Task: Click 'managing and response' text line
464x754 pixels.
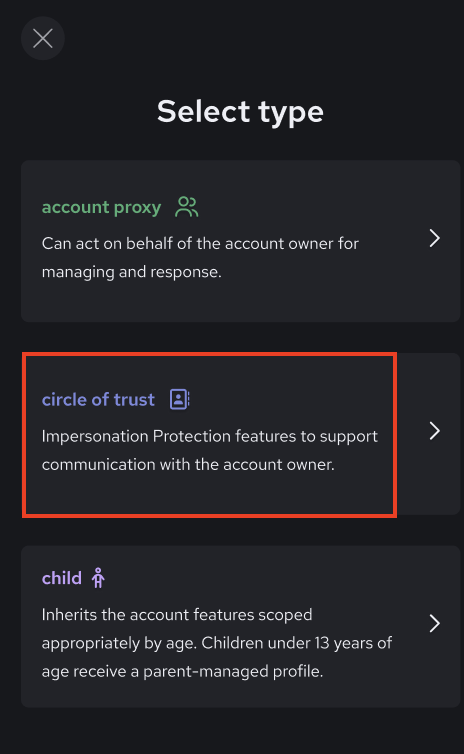Action: click(132, 272)
